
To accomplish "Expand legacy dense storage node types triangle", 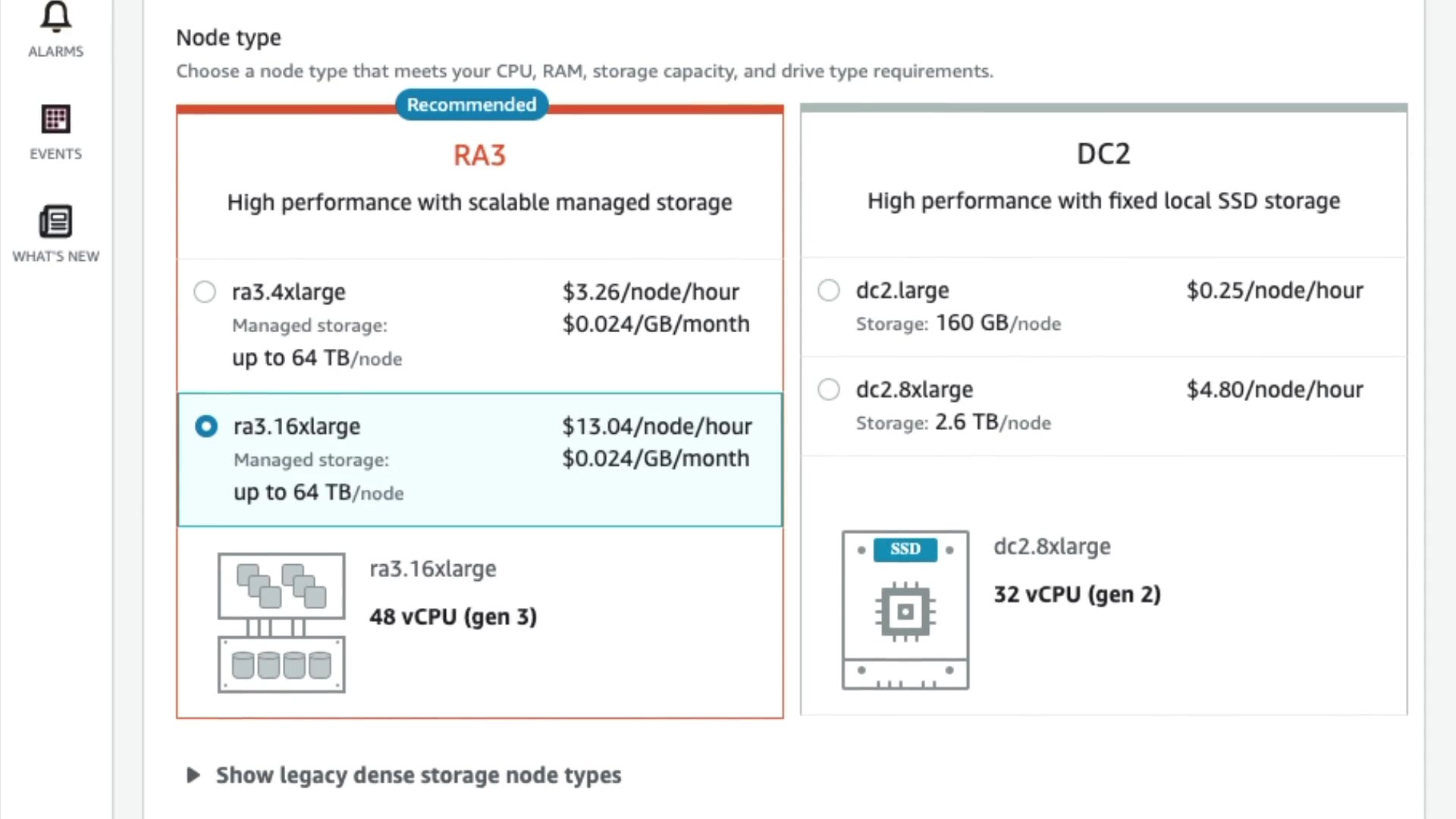I will (x=193, y=775).
